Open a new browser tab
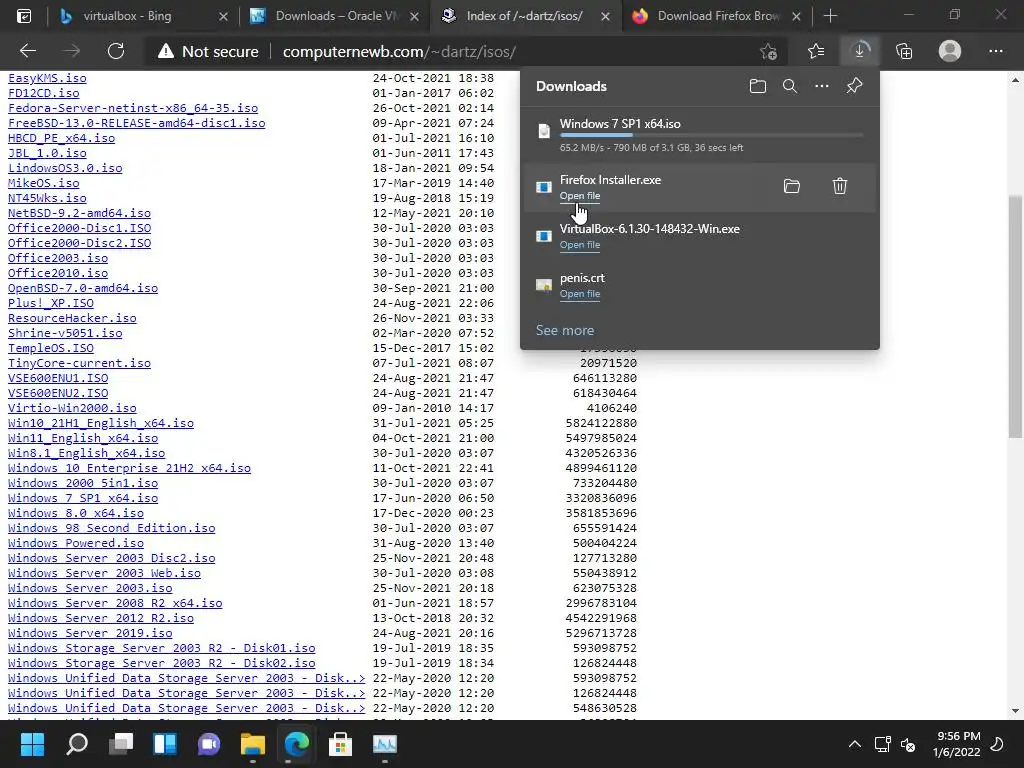Screen dimensions: 1024x768 (830, 16)
